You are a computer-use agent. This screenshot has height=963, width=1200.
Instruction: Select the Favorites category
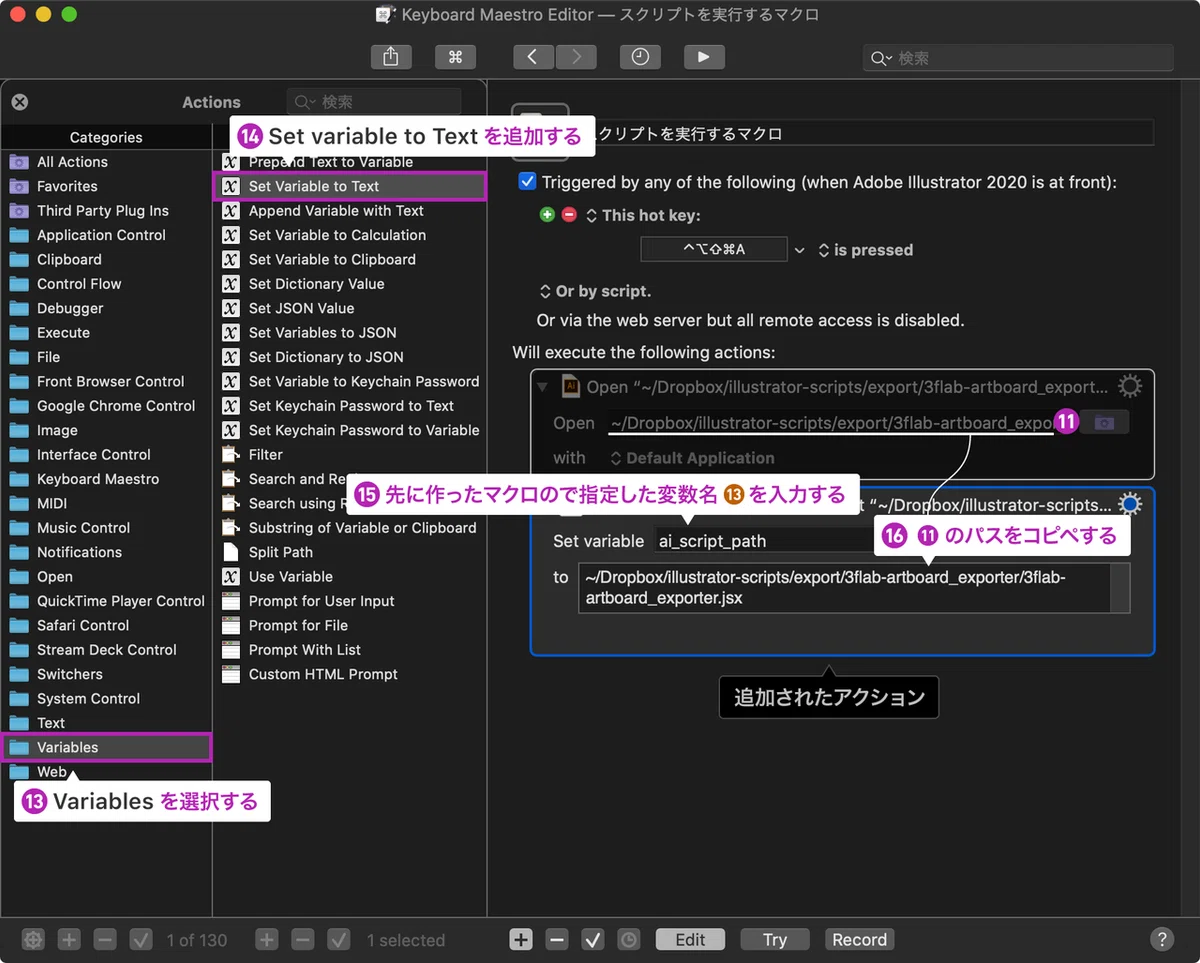[x=106, y=186]
